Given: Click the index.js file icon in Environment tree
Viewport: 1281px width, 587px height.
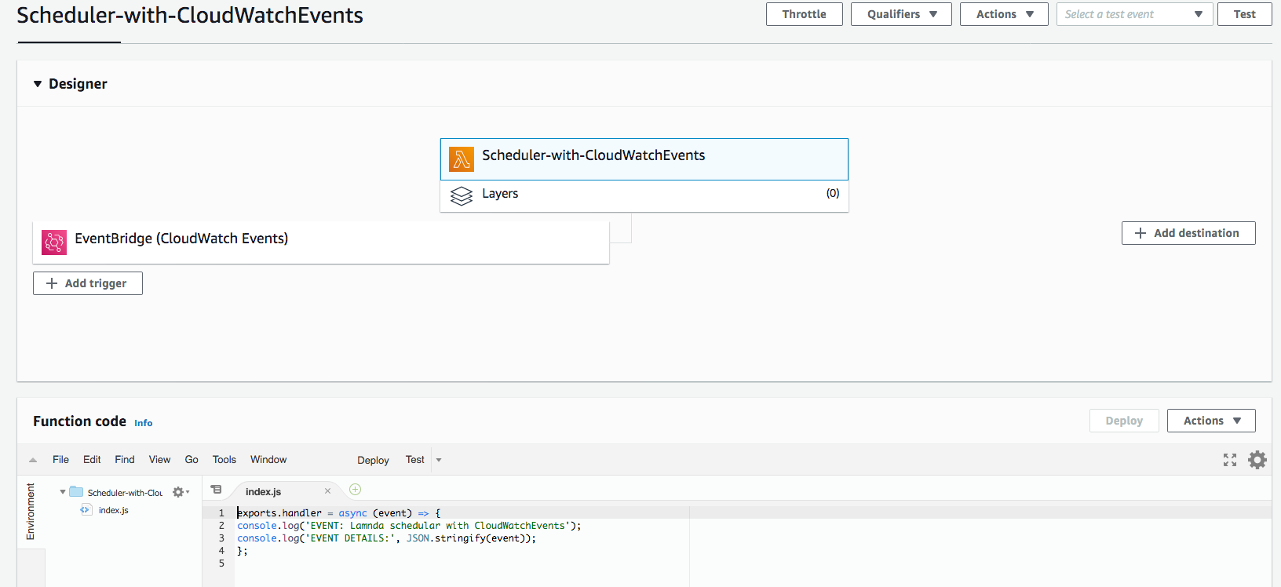Looking at the screenshot, I should 87,510.
